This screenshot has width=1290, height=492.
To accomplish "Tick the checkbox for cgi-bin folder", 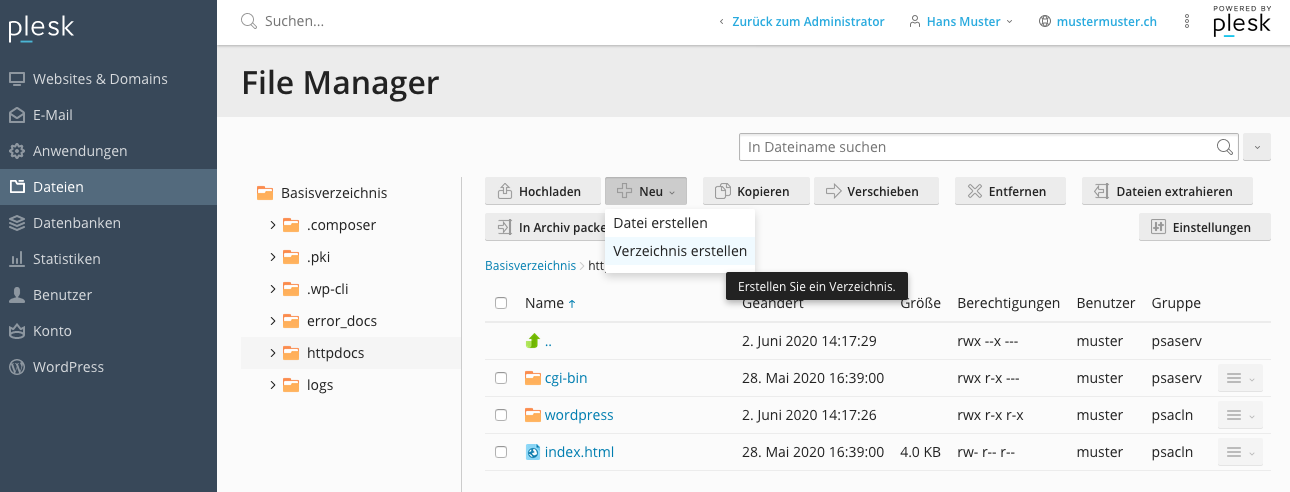I will coord(501,378).
